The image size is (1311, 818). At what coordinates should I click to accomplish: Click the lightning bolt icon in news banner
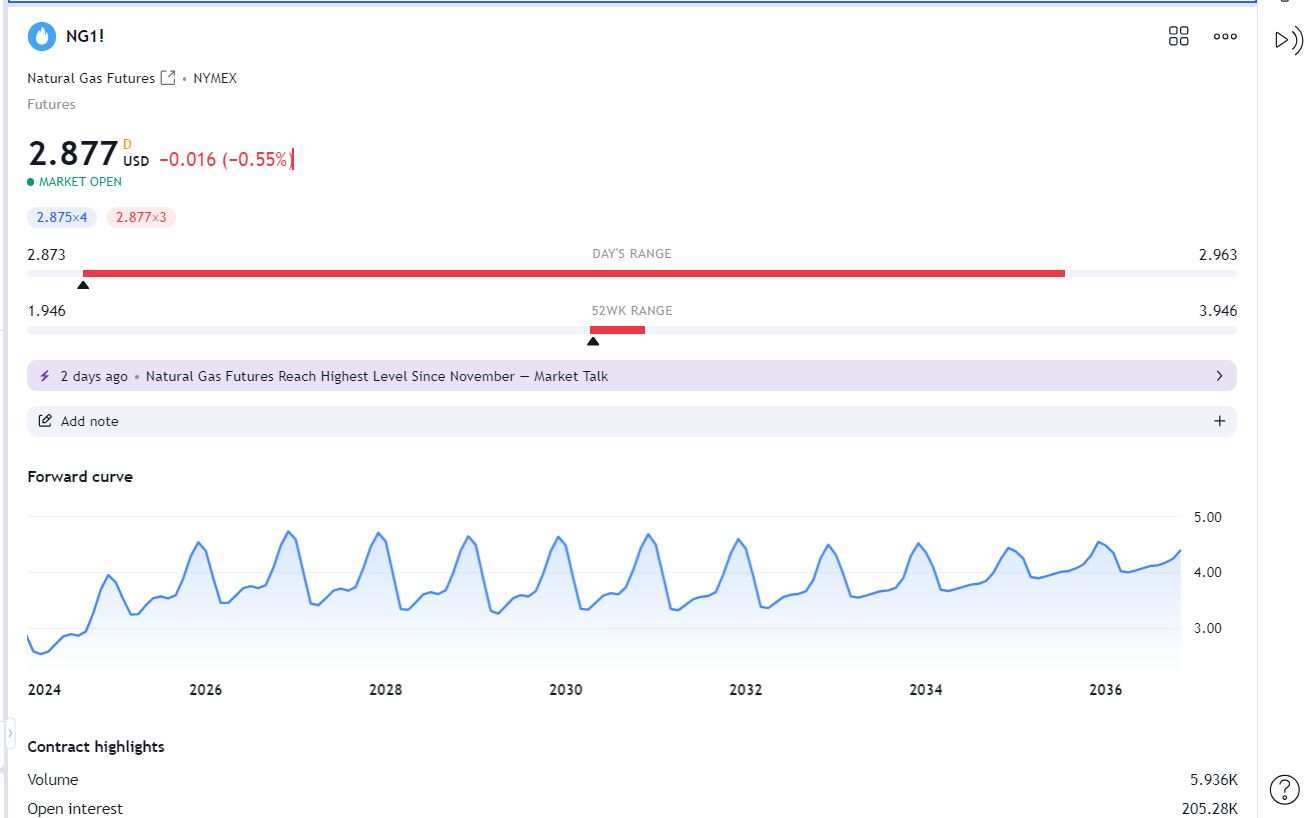pos(45,376)
